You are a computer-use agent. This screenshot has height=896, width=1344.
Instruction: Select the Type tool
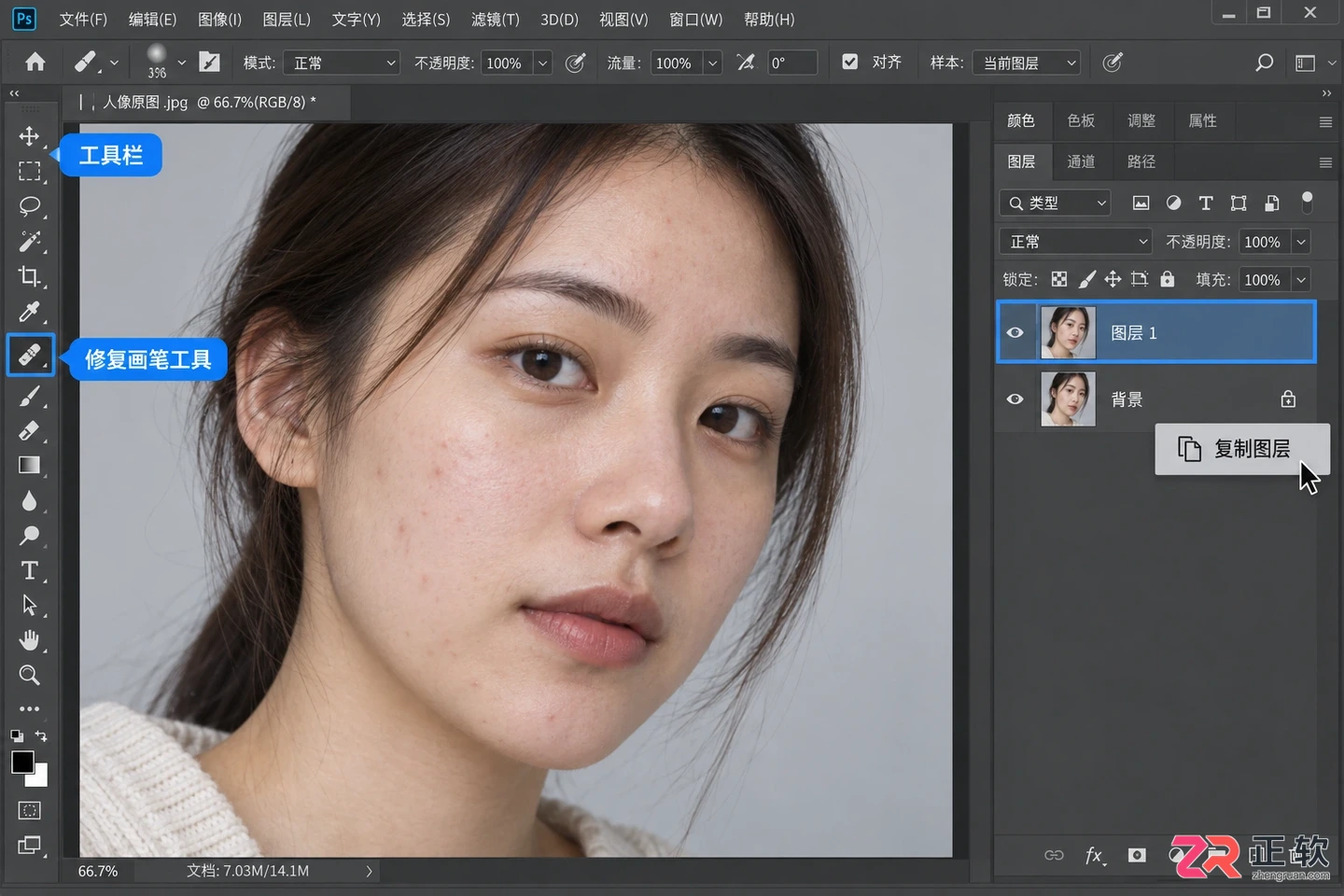click(x=29, y=570)
